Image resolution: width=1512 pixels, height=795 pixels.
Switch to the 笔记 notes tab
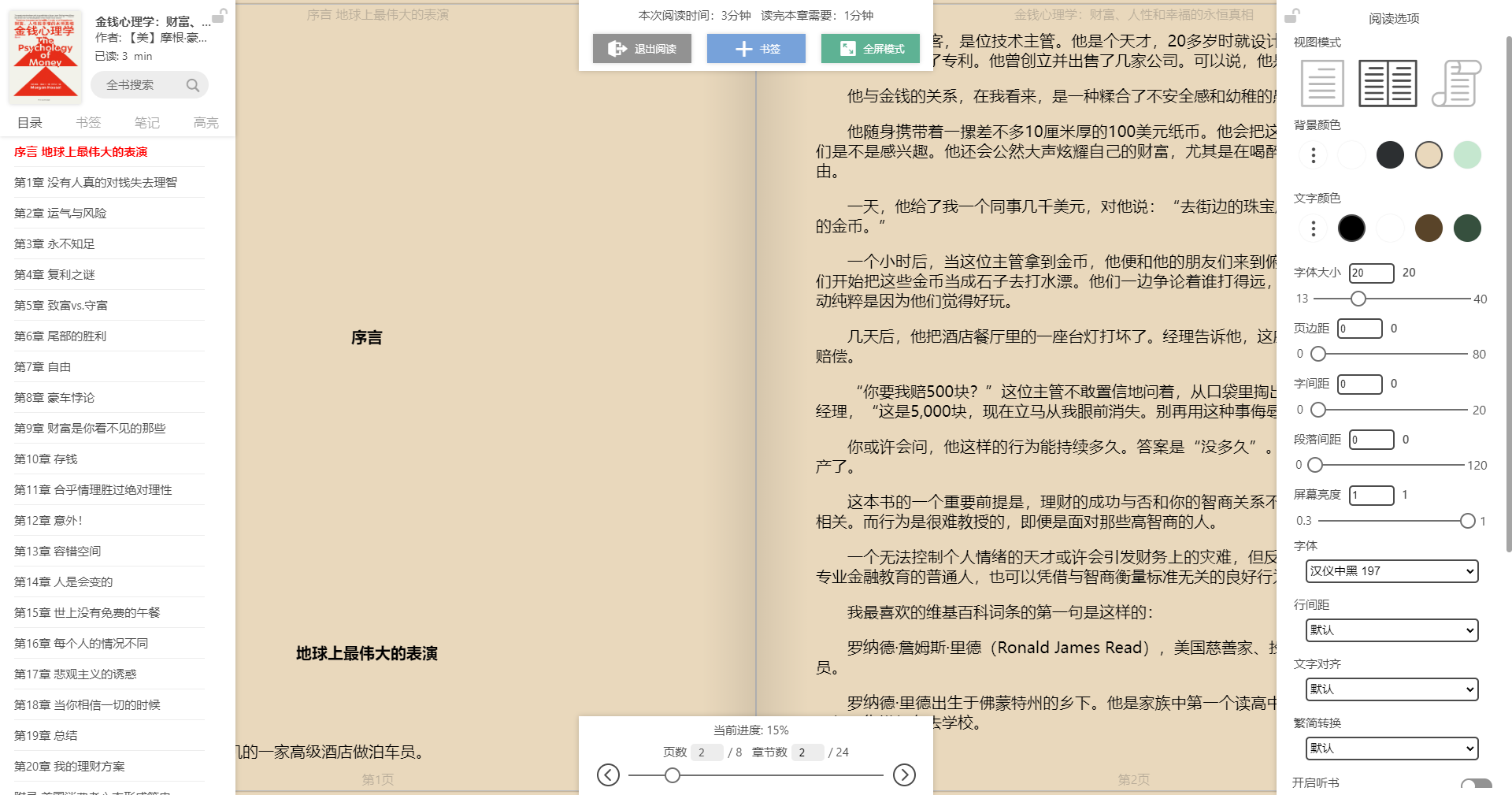coord(146,123)
